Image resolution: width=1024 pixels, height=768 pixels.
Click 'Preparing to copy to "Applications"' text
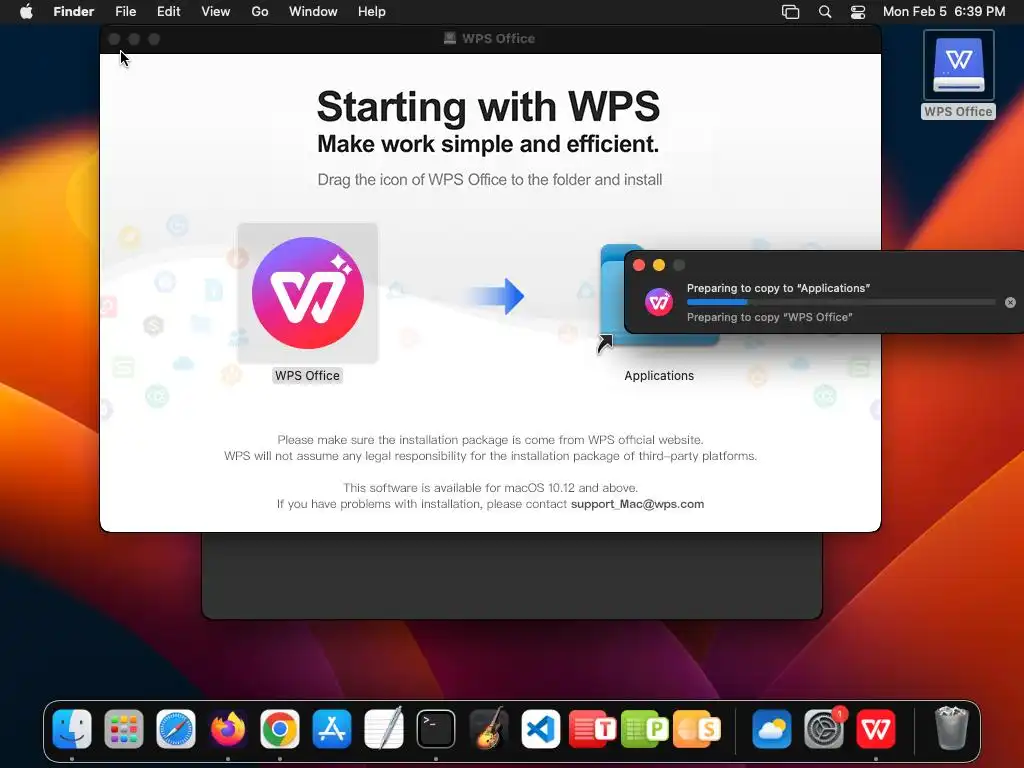[778, 288]
